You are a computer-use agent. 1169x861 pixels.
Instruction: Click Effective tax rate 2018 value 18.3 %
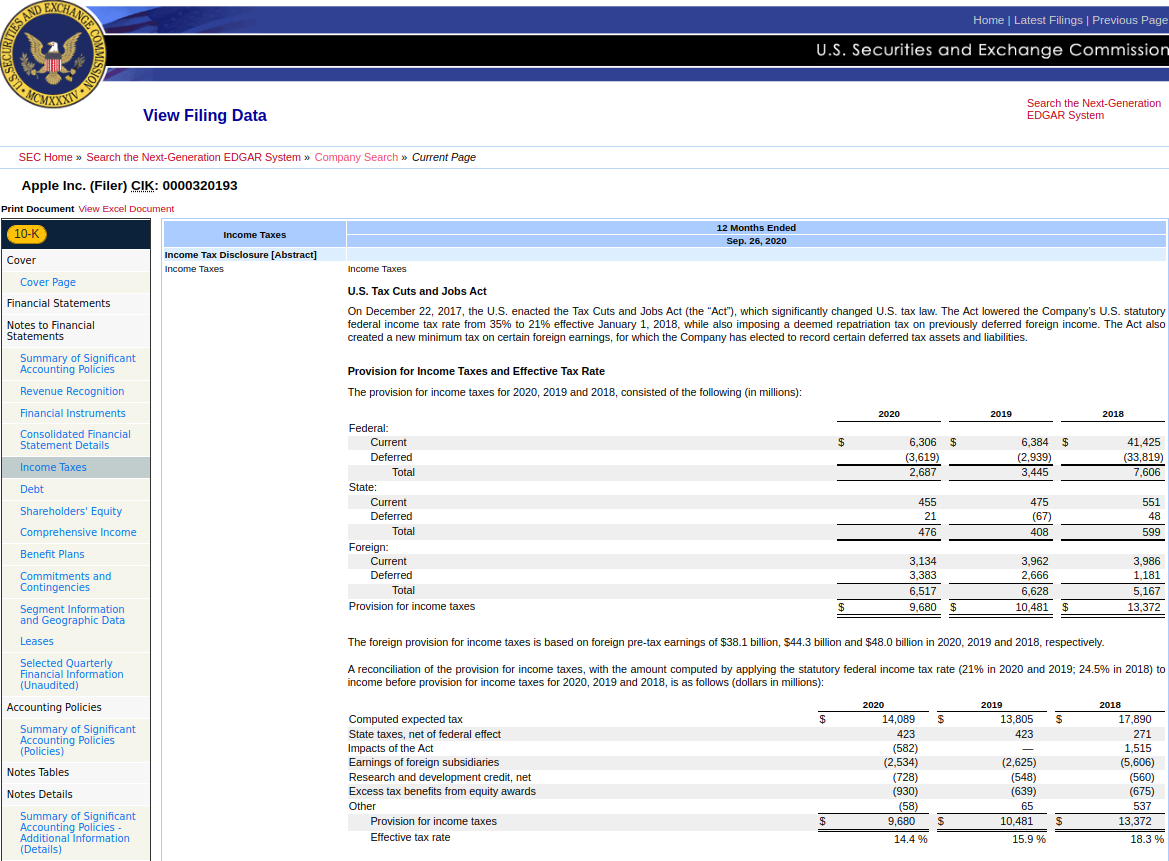point(1147,839)
